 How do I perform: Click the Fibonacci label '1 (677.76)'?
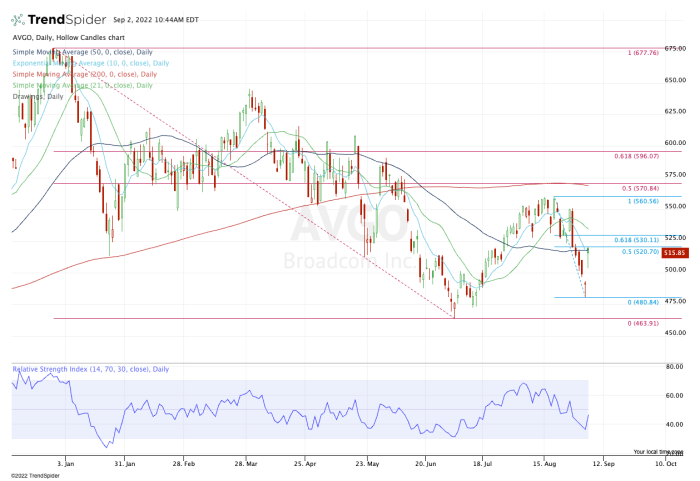[643, 53]
